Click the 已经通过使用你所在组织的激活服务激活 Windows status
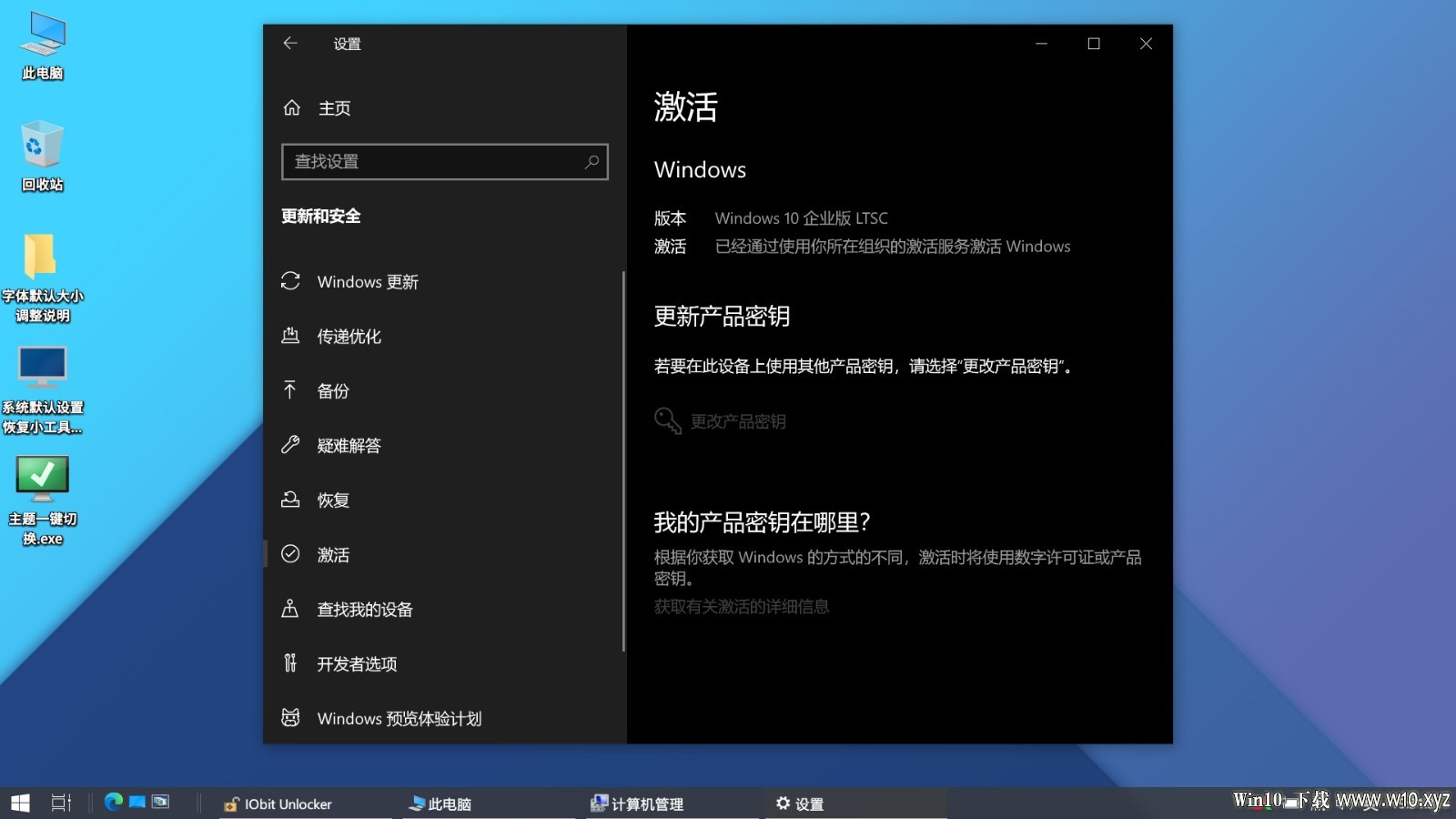The image size is (1456, 819). point(893,247)
